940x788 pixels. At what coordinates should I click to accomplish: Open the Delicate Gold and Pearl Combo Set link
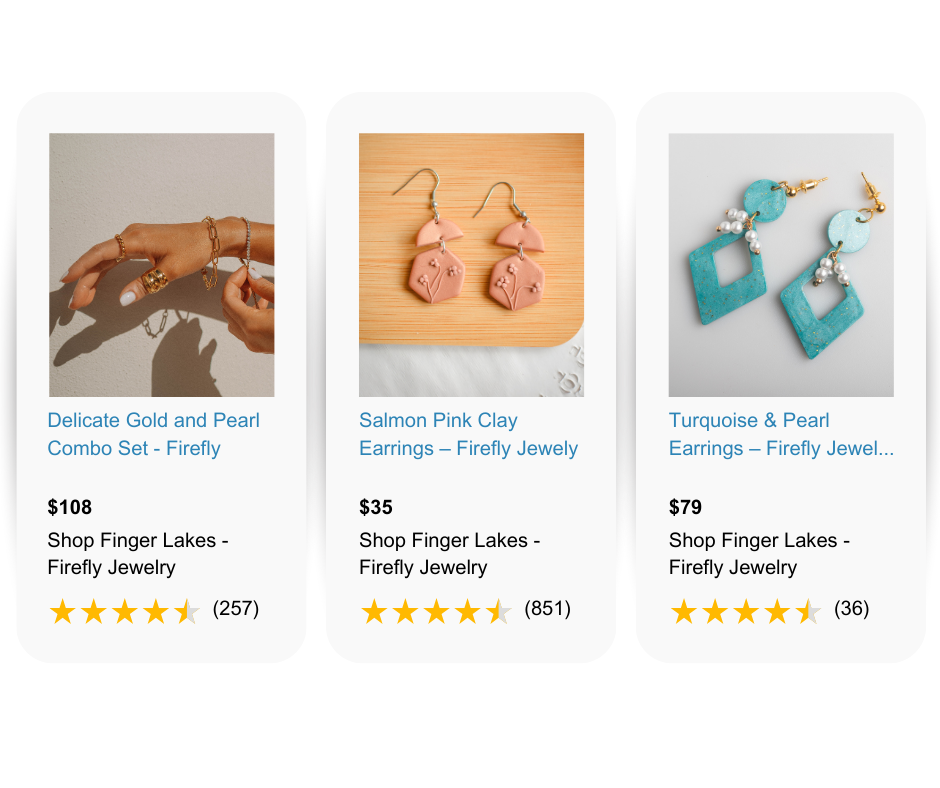coord(153,434)
